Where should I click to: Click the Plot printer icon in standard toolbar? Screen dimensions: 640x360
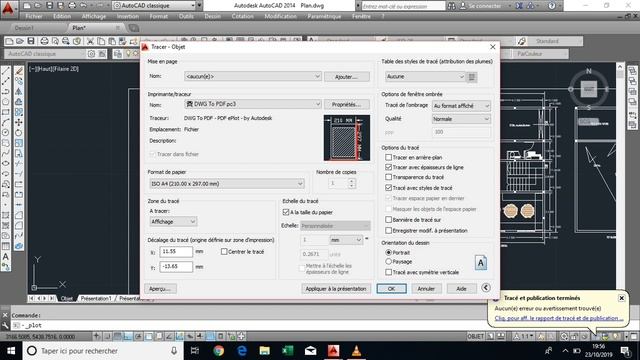point(44,41)
